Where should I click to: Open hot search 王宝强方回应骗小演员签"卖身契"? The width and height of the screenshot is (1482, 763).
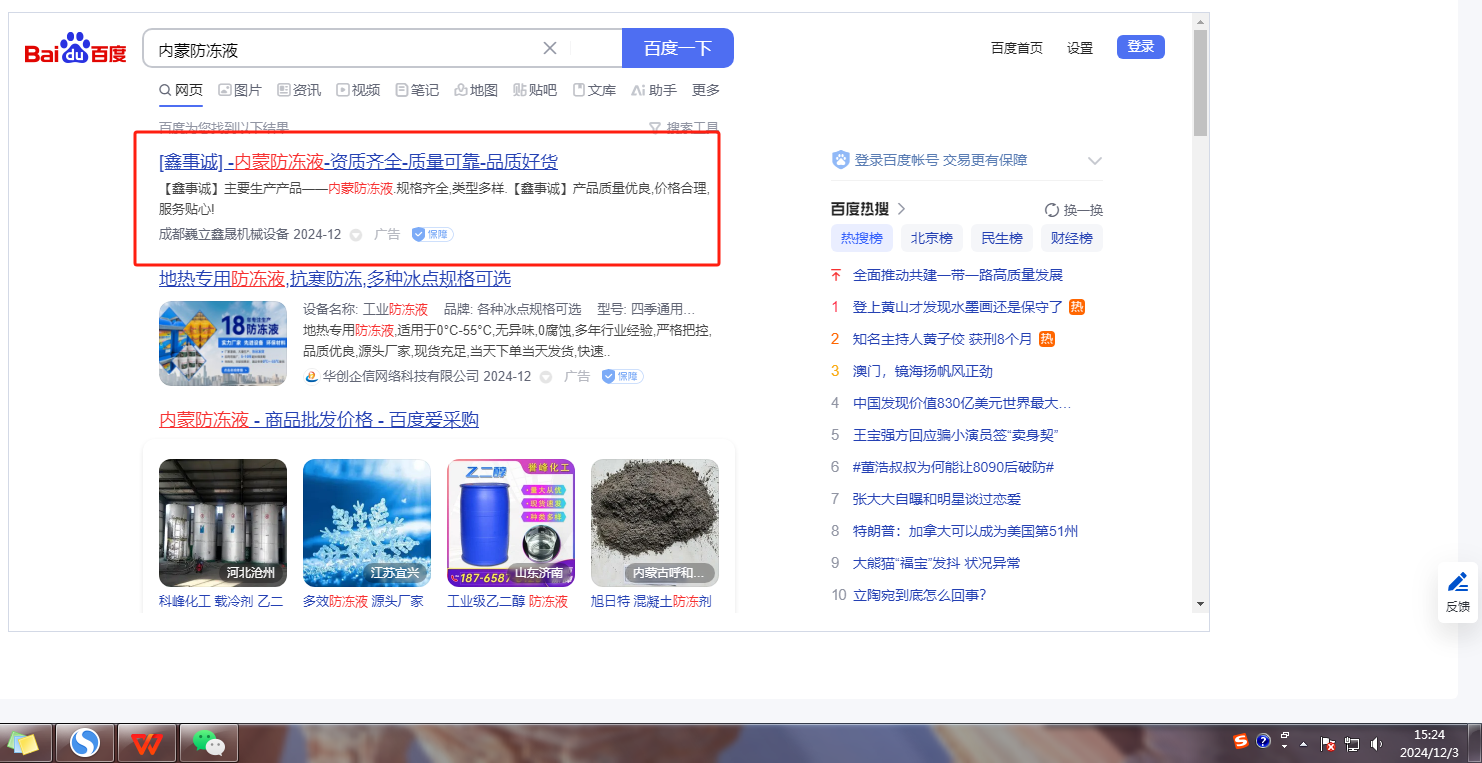(x=956, y=435)
